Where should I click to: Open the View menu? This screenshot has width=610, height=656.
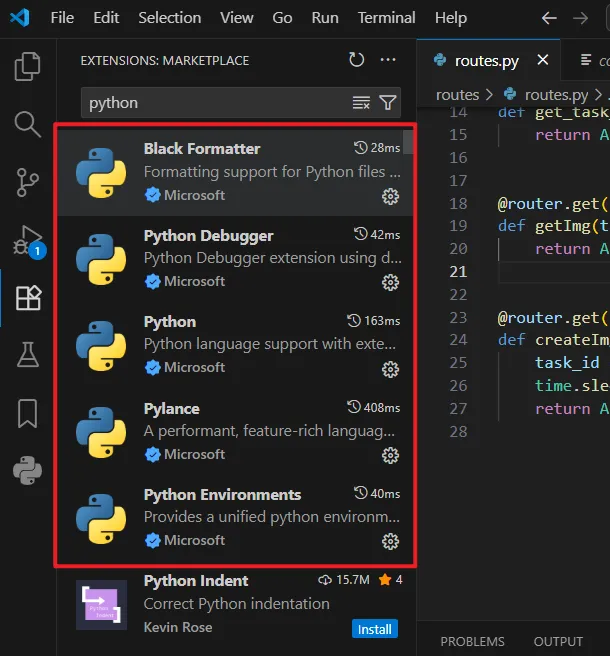point(237,18)
